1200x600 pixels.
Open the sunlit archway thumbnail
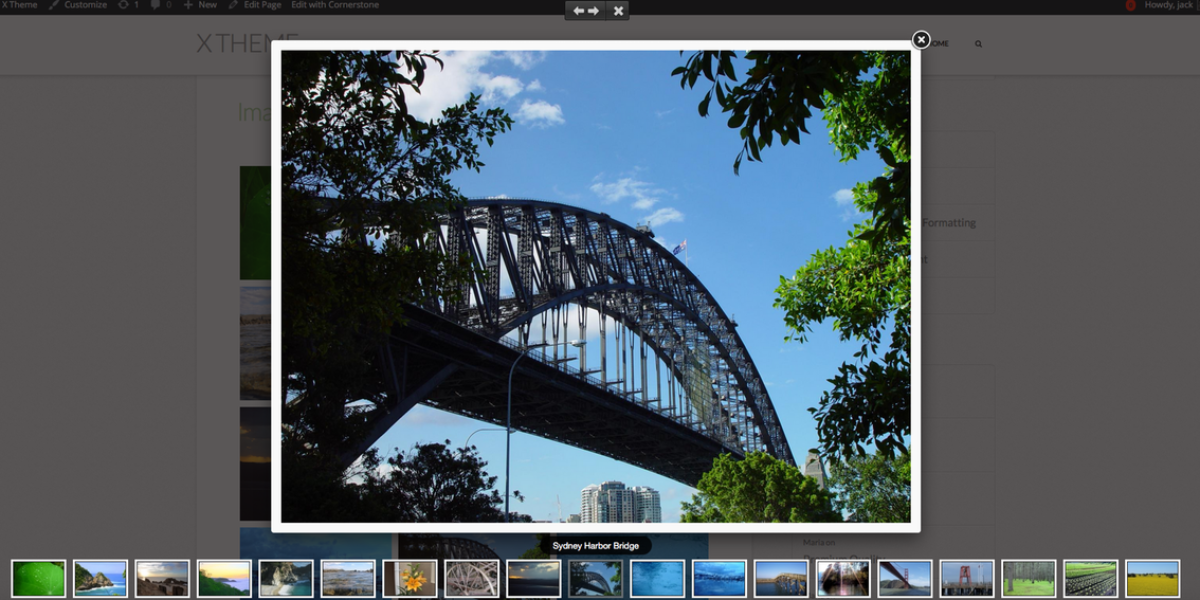pyautogui.click(x=844, y=579)
